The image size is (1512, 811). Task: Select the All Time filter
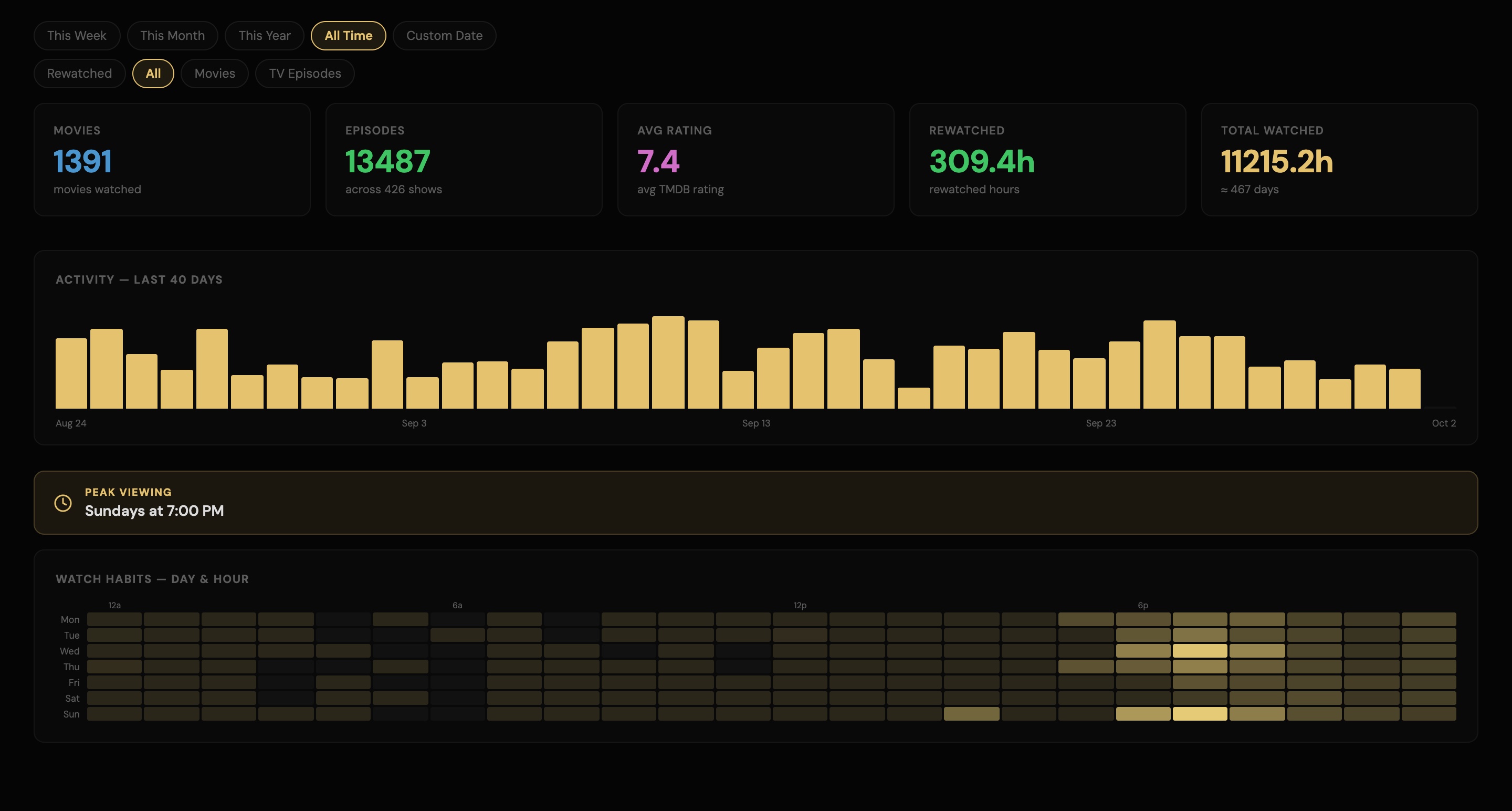tap(348, 36)
